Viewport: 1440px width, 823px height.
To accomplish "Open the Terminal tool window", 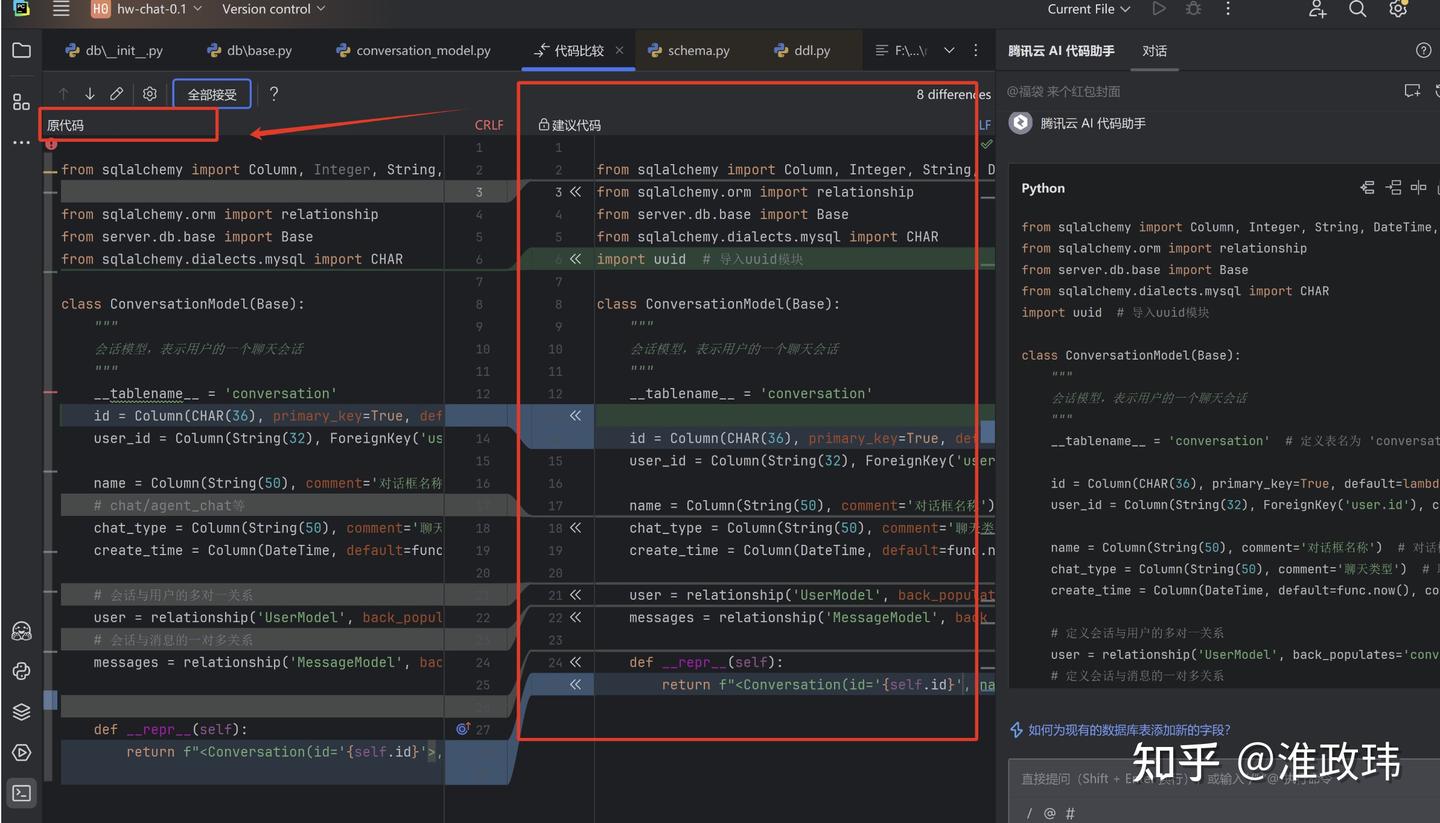I will 21,793.
